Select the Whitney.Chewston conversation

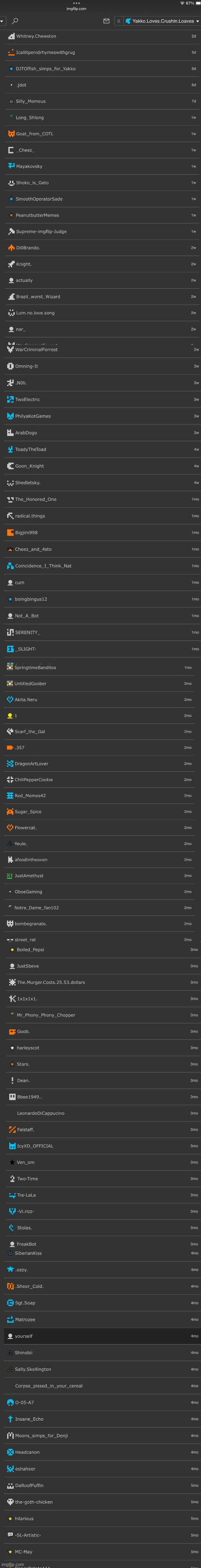coord(103,37)
